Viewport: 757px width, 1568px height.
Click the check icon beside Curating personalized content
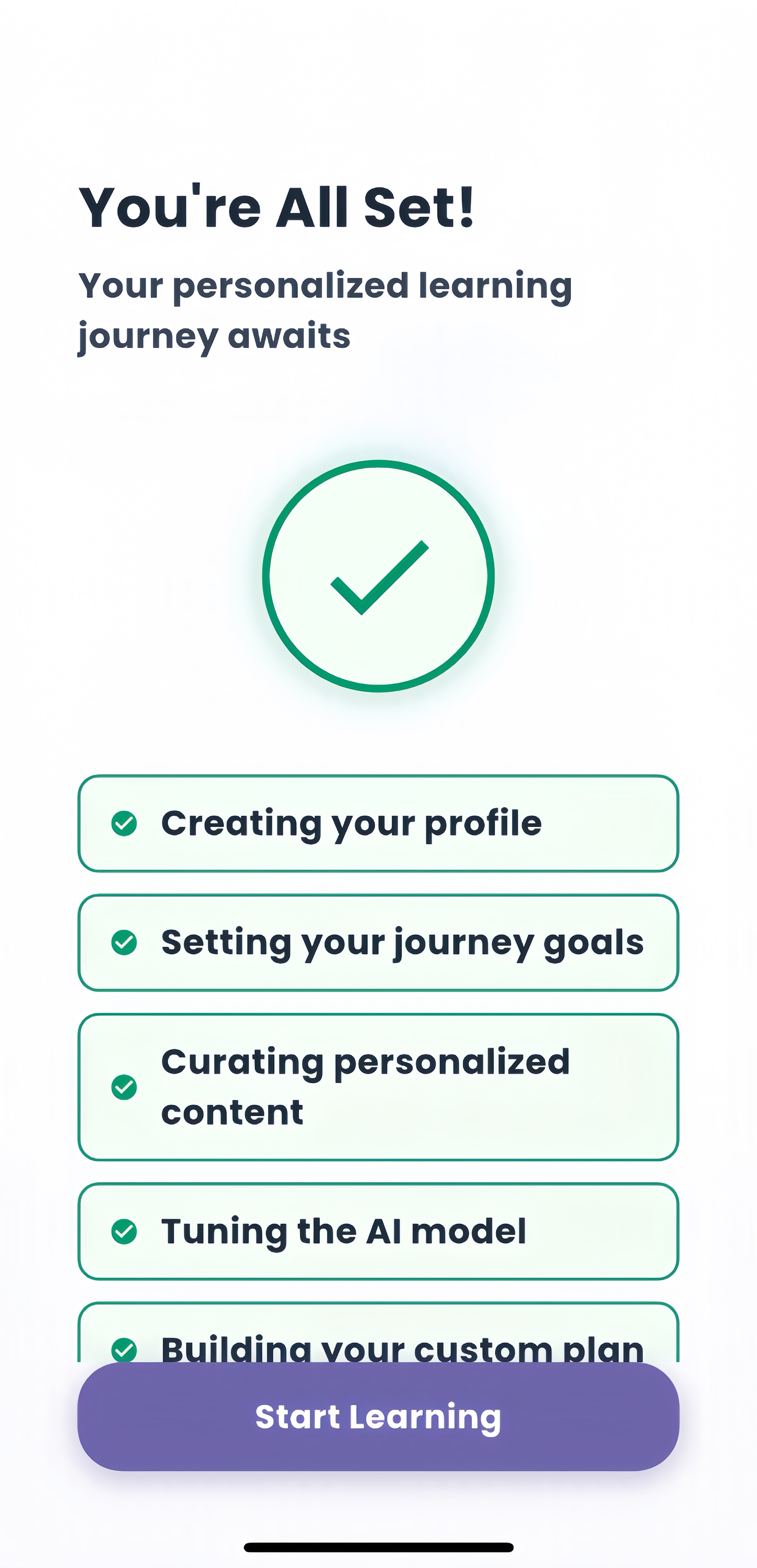[124, 1087]
